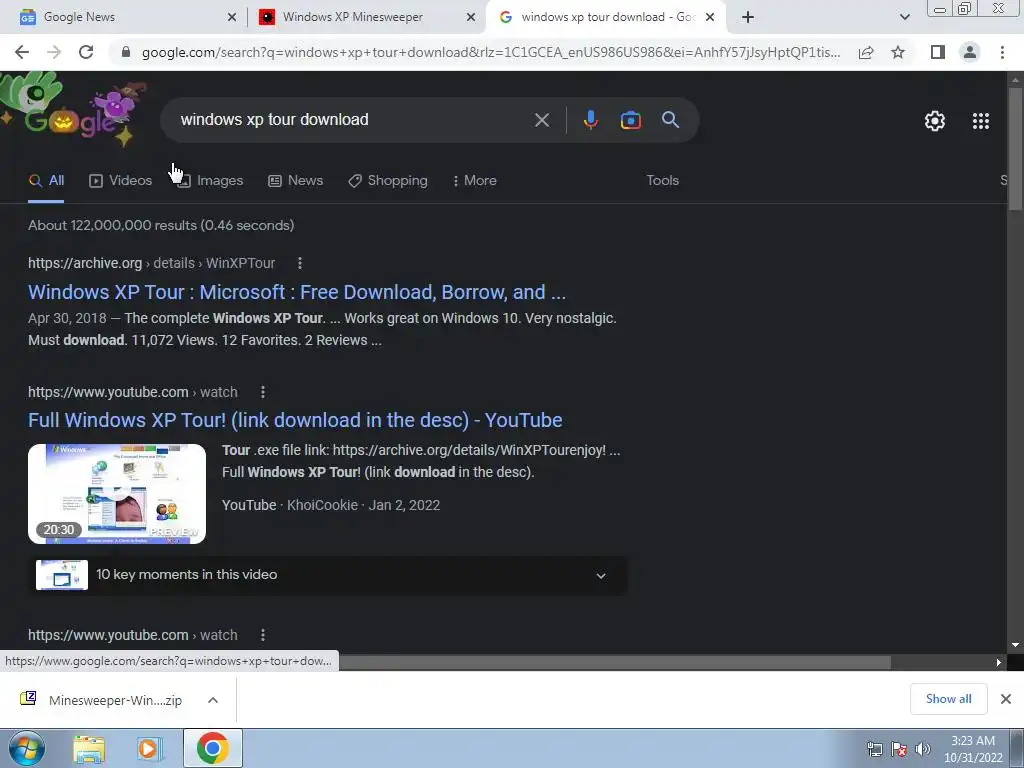Click the padlock site info icon
Viewport: 1024px width, 768px height.
click(x=126, y=52)
